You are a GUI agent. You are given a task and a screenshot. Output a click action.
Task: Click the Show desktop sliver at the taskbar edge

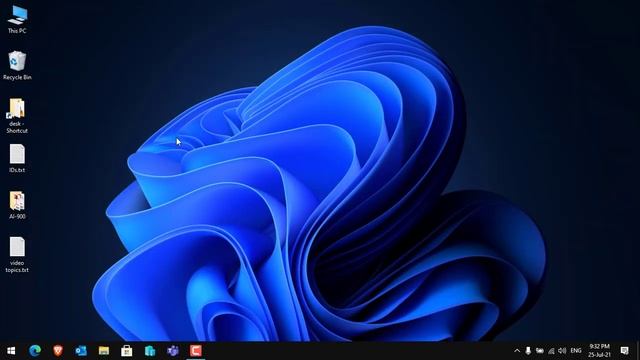(638, 351)
